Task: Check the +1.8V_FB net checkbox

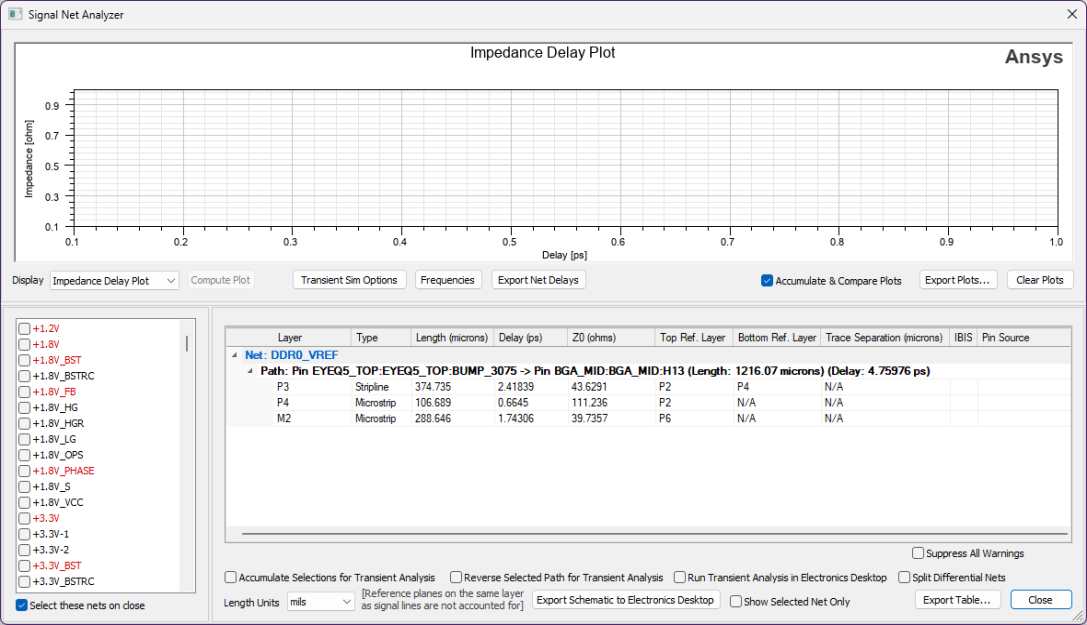Action: point(24,391)
